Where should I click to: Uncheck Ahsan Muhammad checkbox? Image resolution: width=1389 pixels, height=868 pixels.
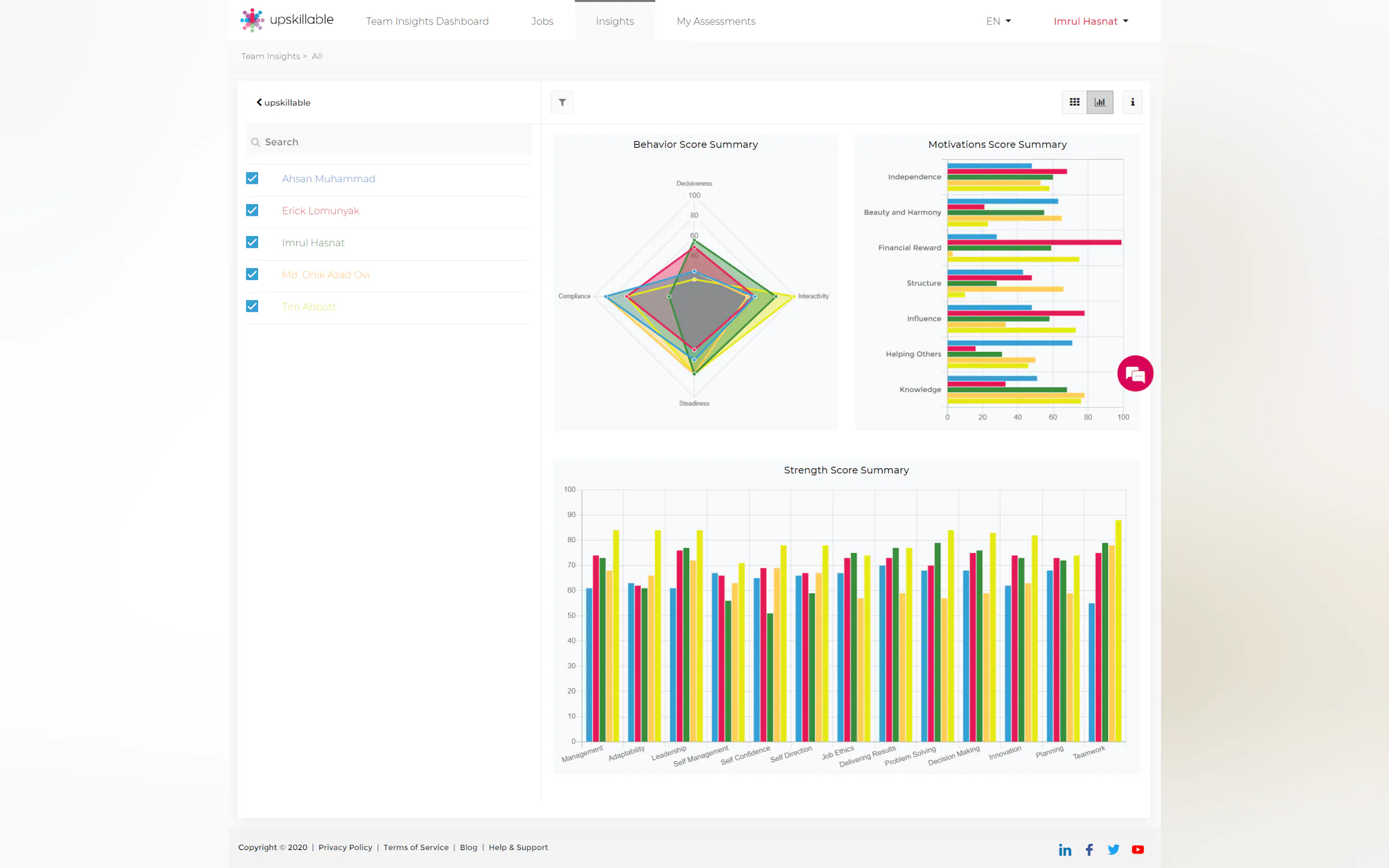pos(252,179)
